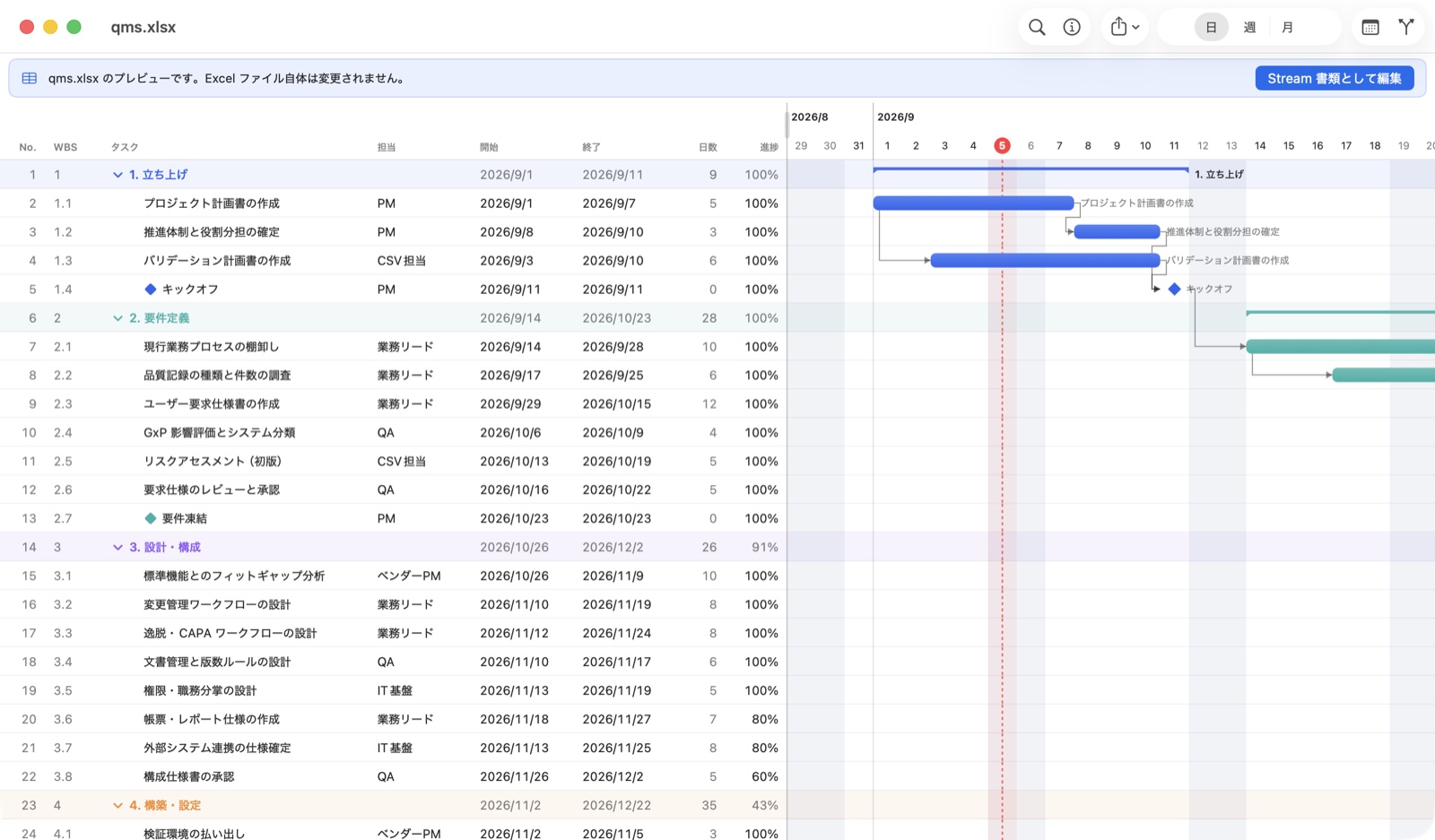This screenshot has height=840, width=1435.
Task: Click start date 2026/10/26 of フィットギャップ分析
Action: [514, 576]
